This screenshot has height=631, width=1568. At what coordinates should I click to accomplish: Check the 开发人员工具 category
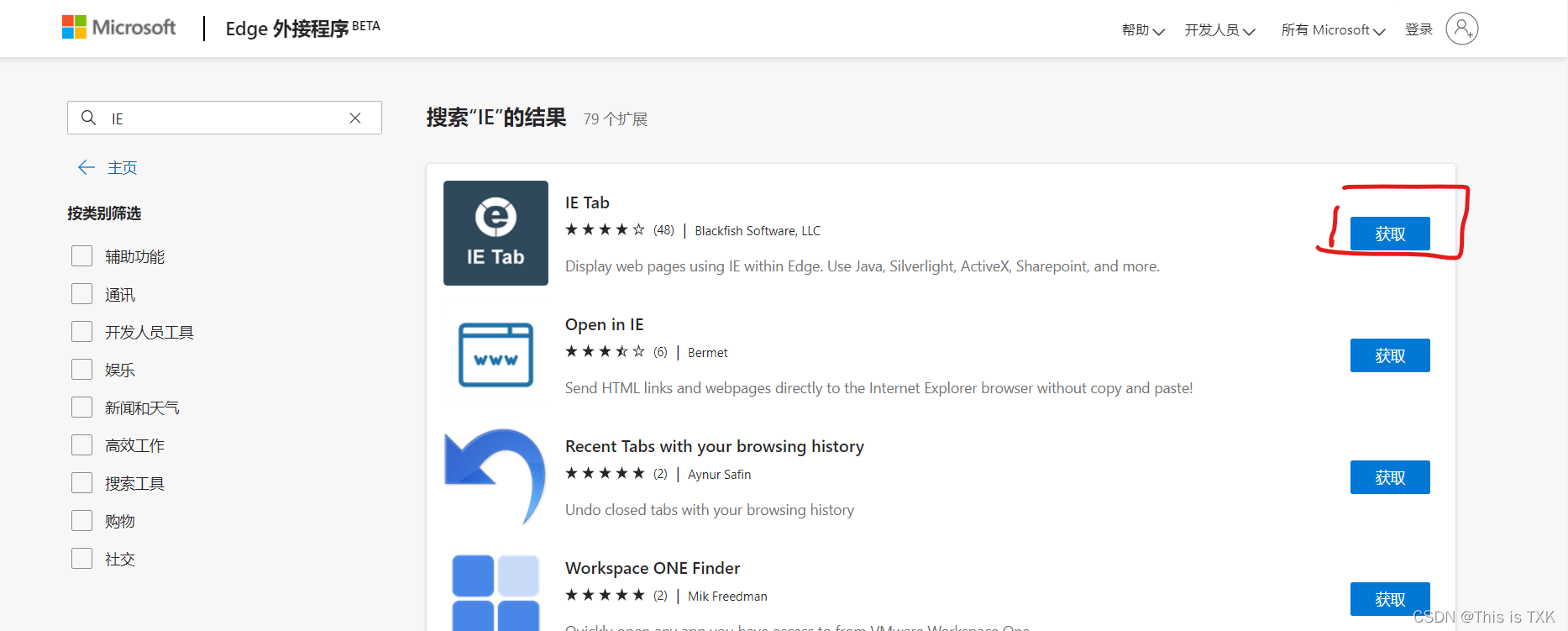[81, 331]
